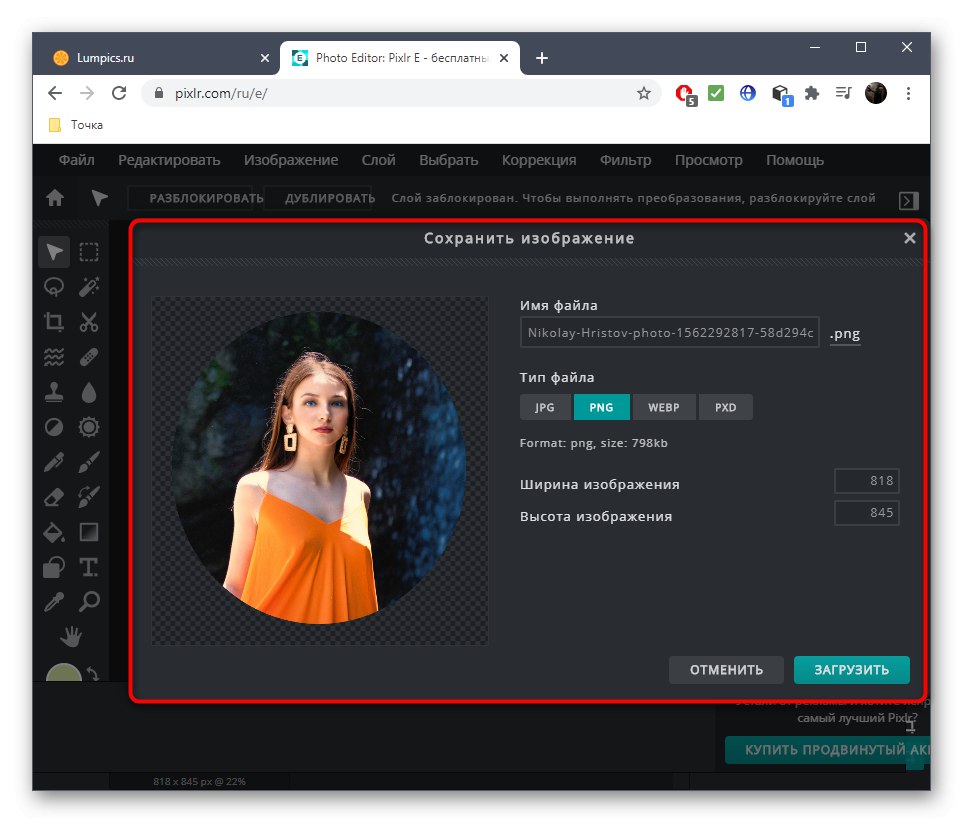Swap foreground and background colors

point(93,673)
